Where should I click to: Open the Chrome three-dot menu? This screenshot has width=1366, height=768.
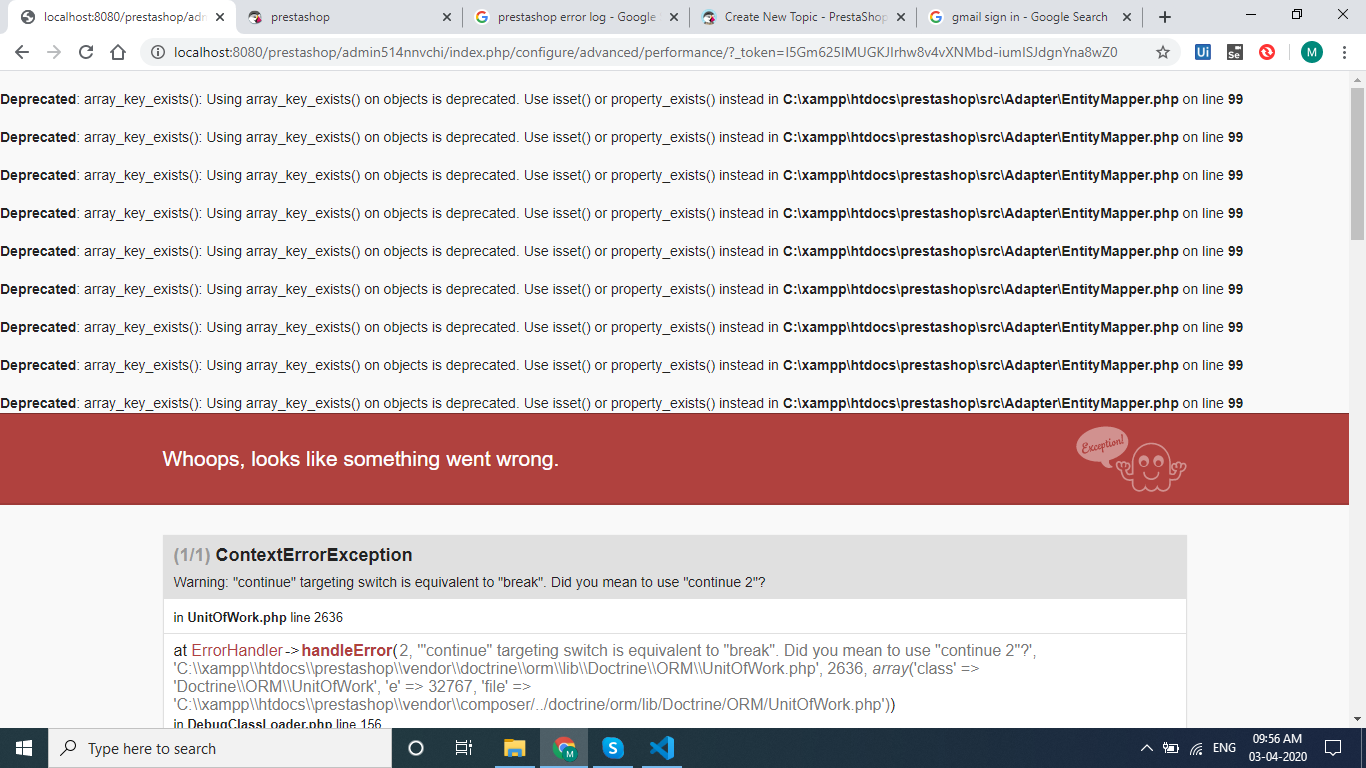coord(1344,52)
